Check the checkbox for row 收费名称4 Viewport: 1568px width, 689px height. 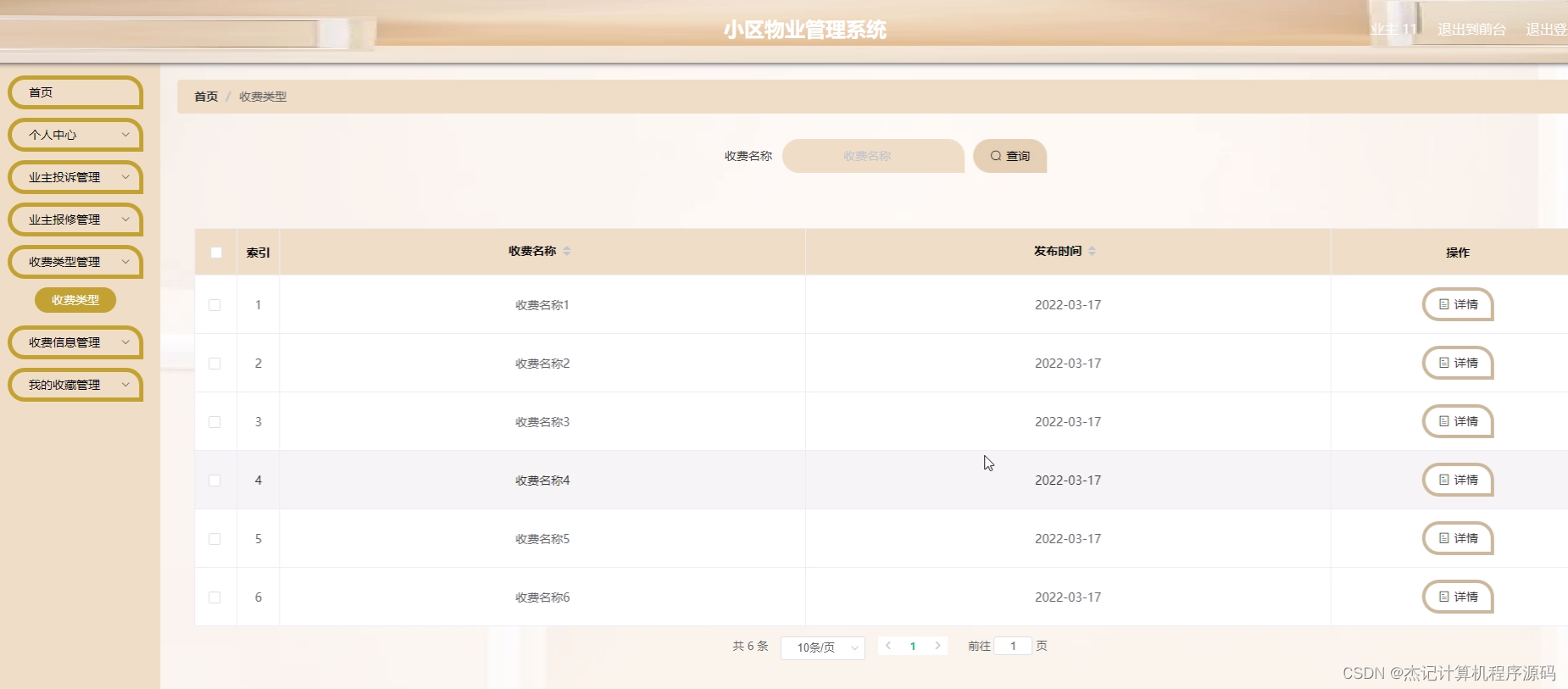tap(214, 481)
